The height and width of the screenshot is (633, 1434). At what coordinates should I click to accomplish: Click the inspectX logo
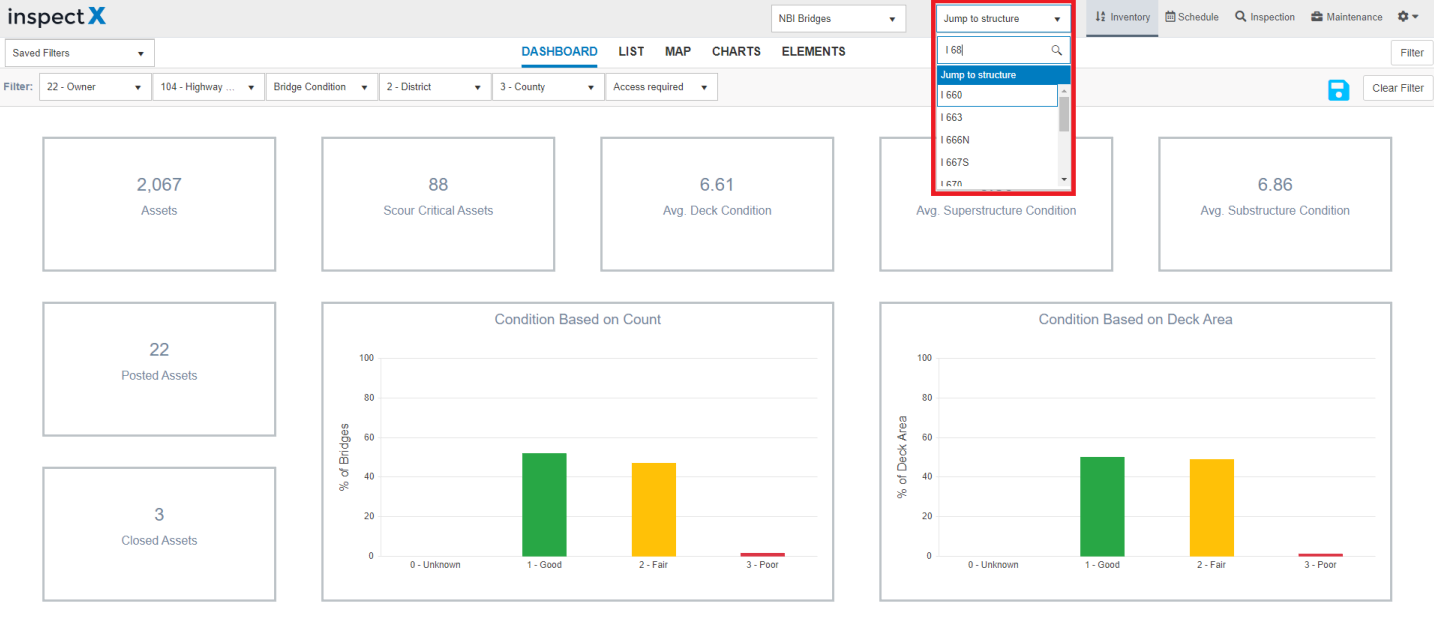(x=57, y=17)
